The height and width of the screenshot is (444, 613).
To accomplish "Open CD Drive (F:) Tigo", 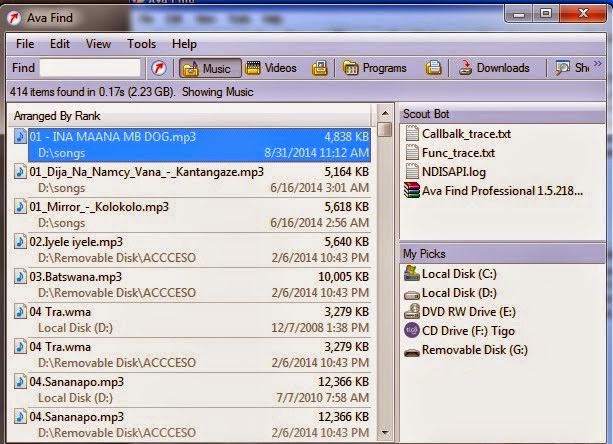I will coord(468,331).
